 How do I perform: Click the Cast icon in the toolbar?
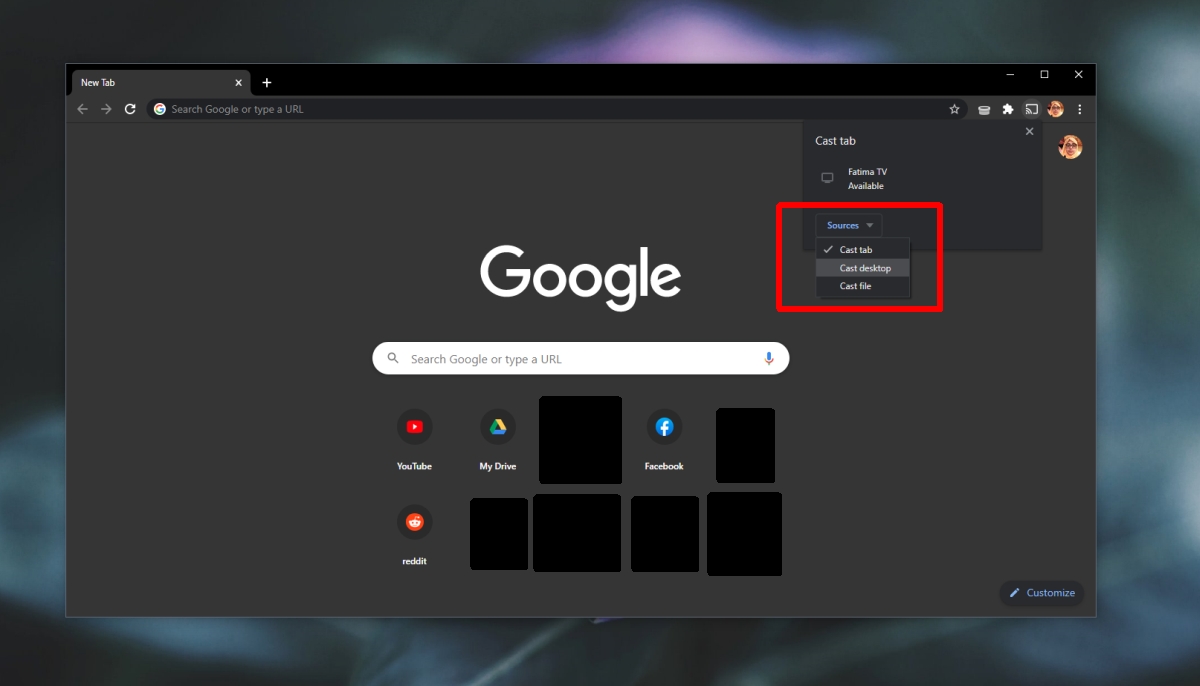click(1032, 109)
